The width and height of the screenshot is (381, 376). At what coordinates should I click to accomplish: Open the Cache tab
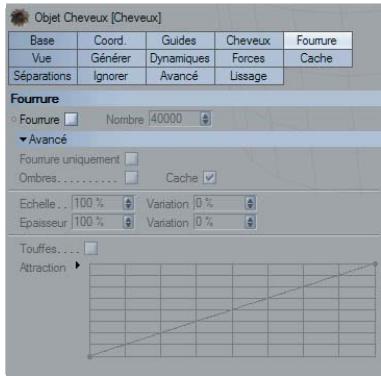[x=318, y=58]
